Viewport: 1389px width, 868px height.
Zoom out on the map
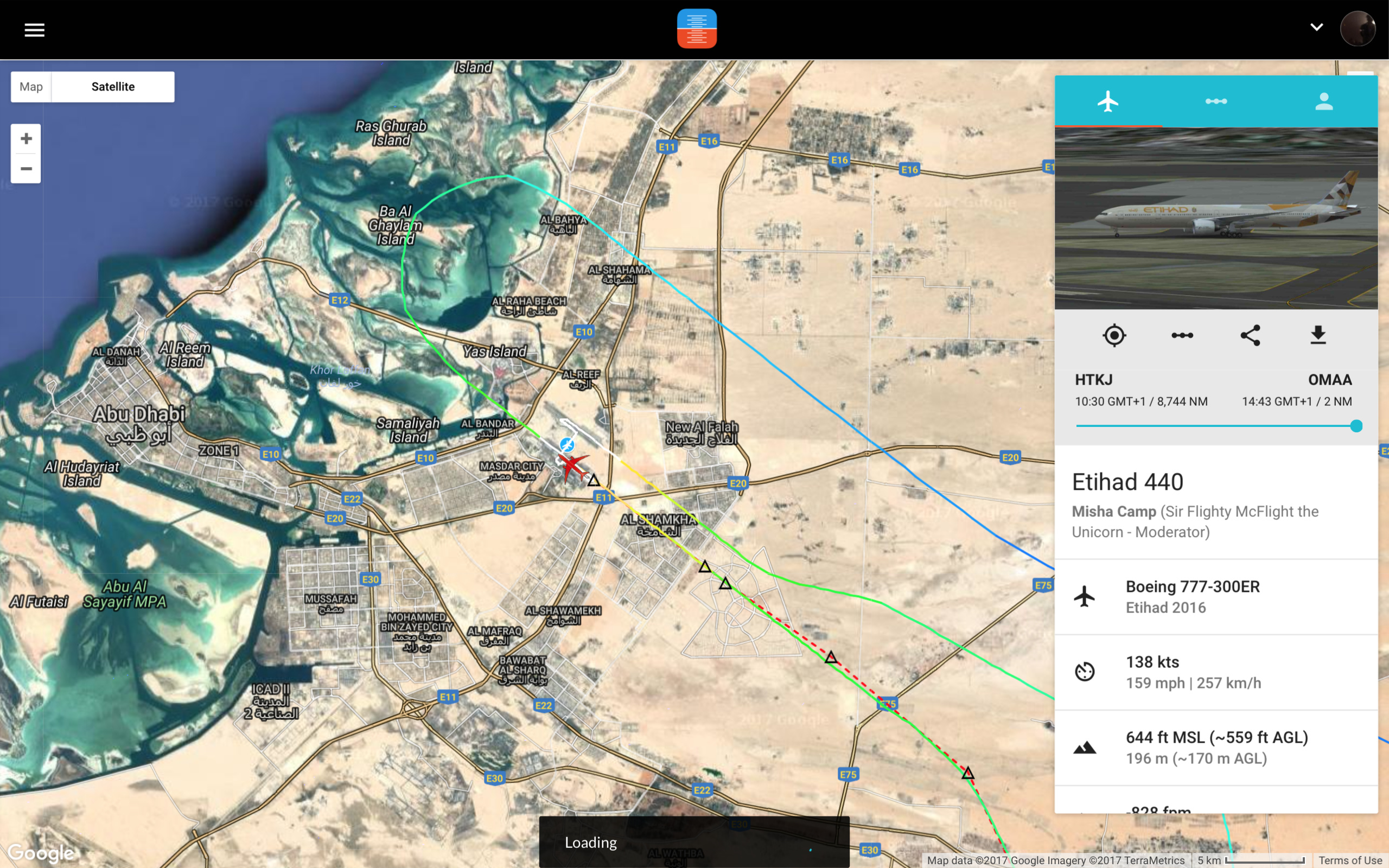pos(26,169)
